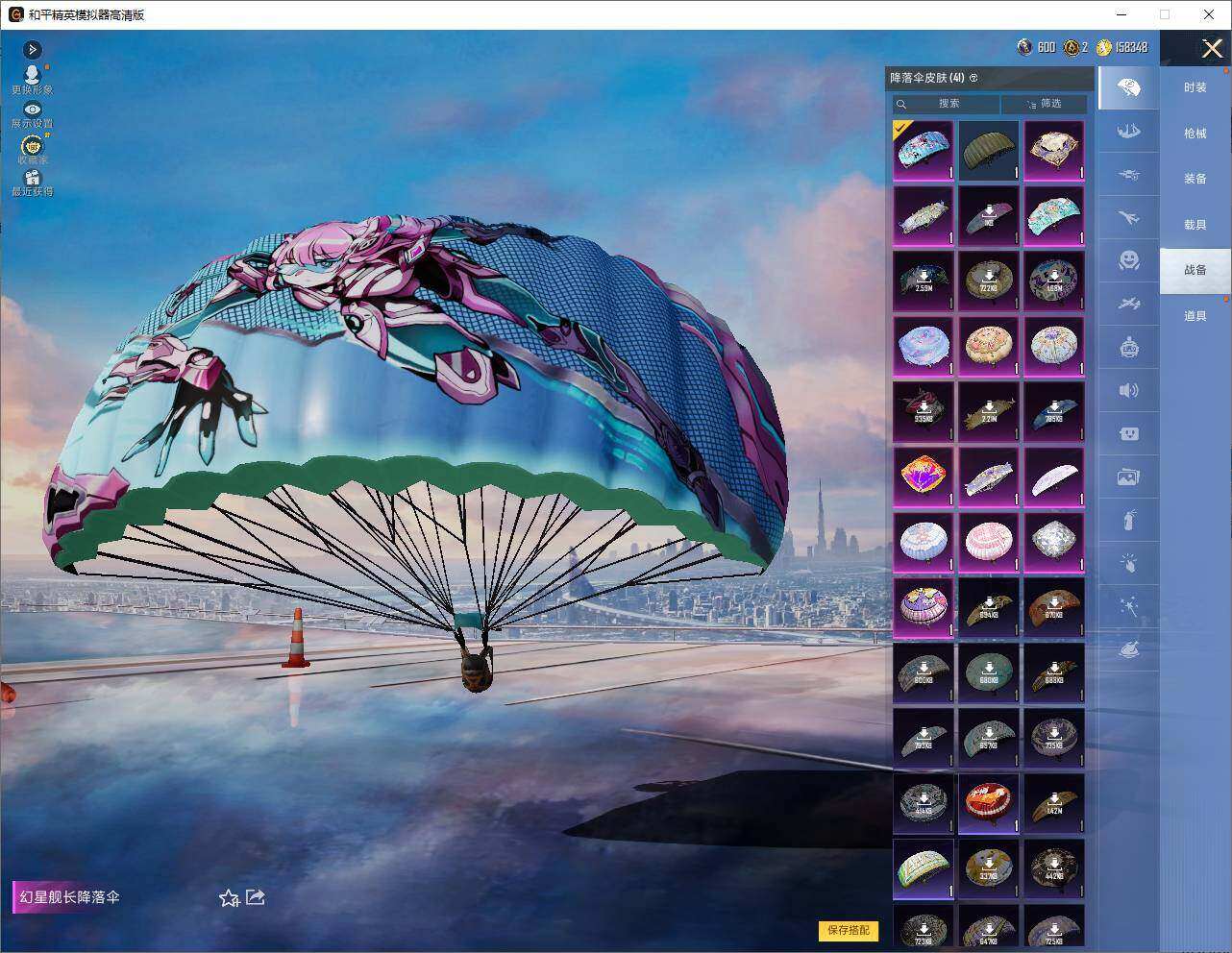Open the spray can category icon
Viewport: 1232px width, 953px height.
coord(1128,521)
